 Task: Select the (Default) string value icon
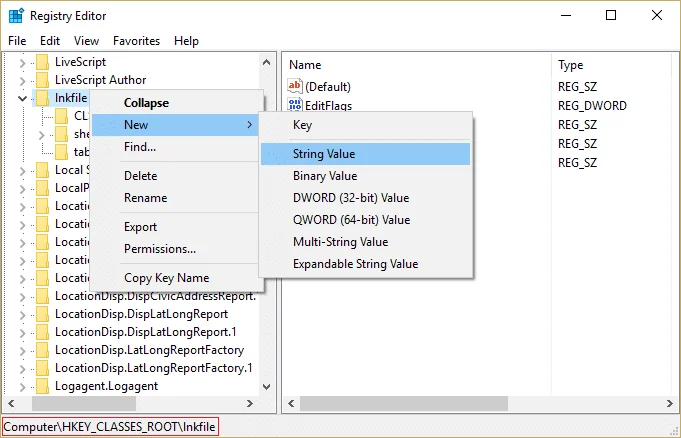click(x=295, y=86)
